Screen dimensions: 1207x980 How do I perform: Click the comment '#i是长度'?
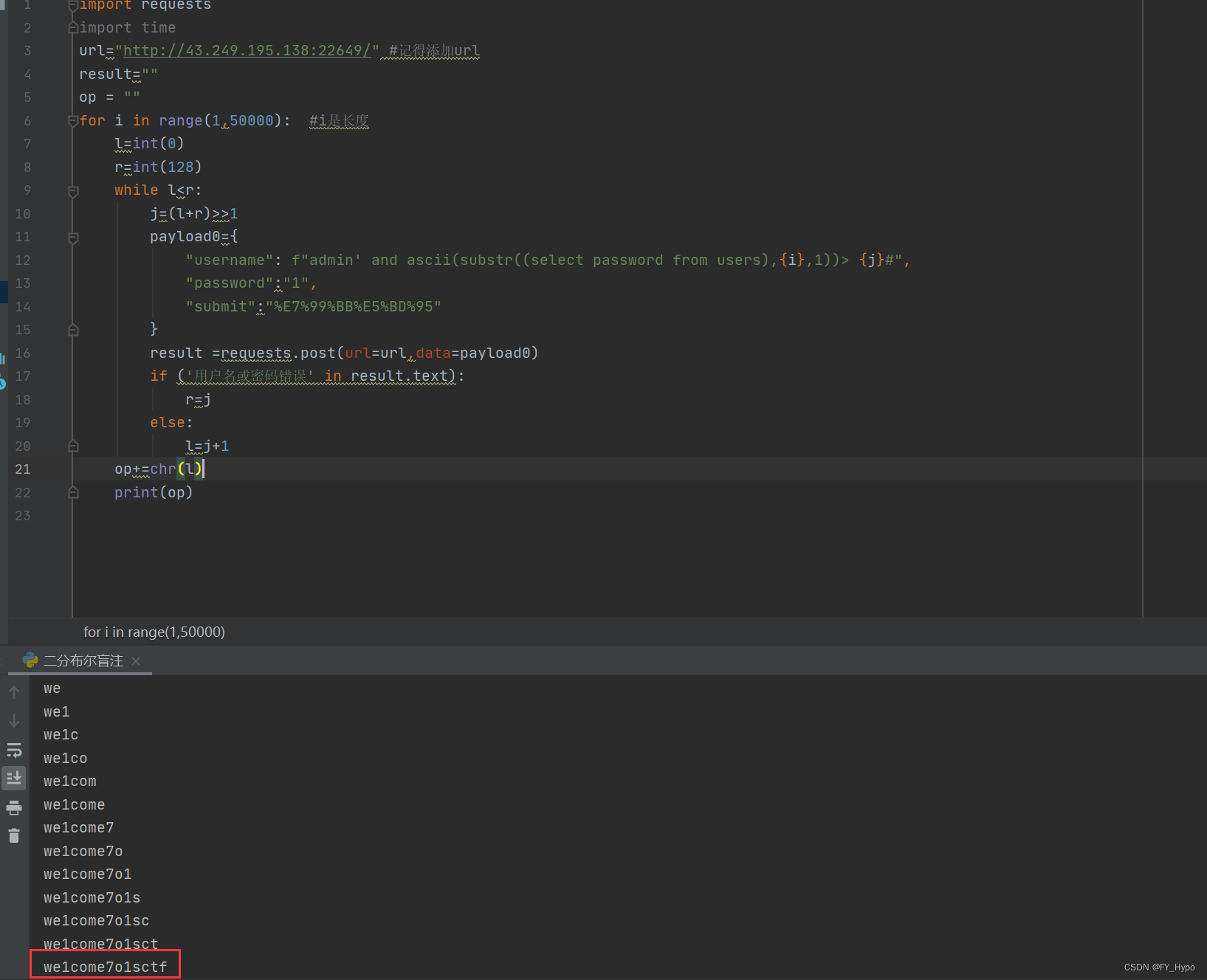339,120
